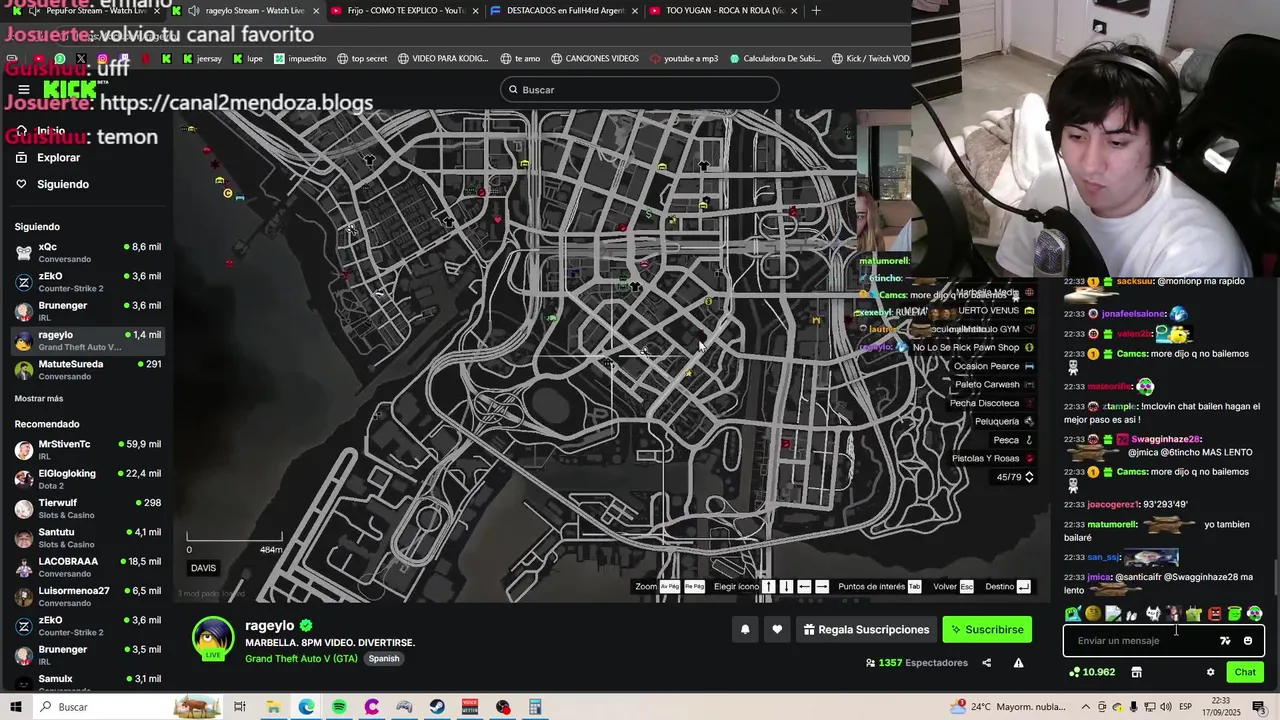This screenshot has height=720, width=1280.
Task: Open a new browser tab
Action: 816,10
